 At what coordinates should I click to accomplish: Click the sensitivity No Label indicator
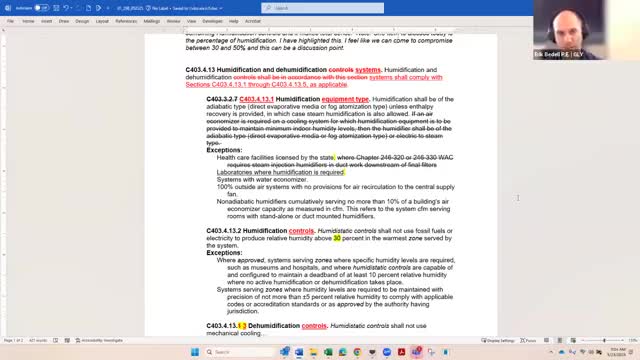point(158,8)
